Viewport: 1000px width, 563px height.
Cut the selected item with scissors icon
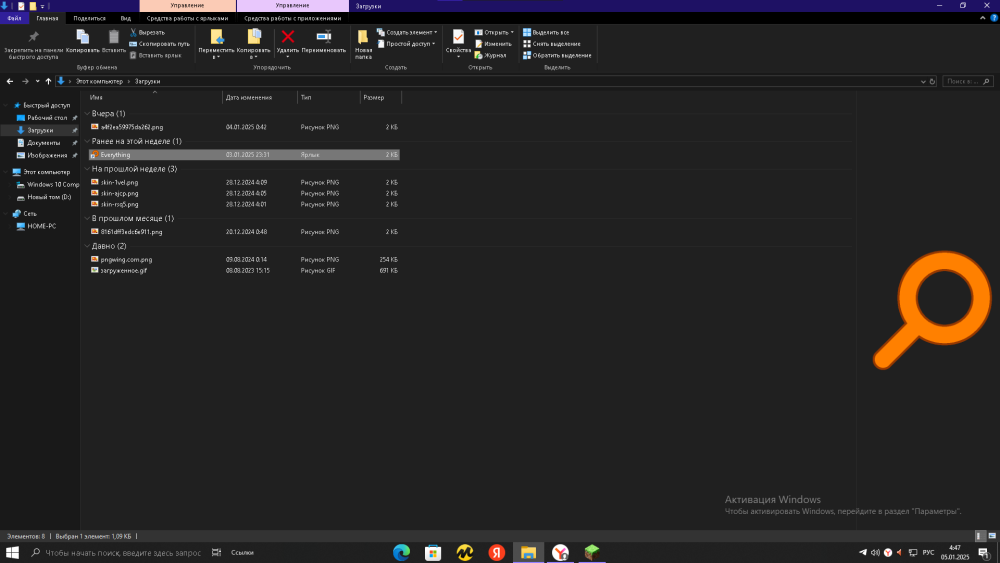147,33
